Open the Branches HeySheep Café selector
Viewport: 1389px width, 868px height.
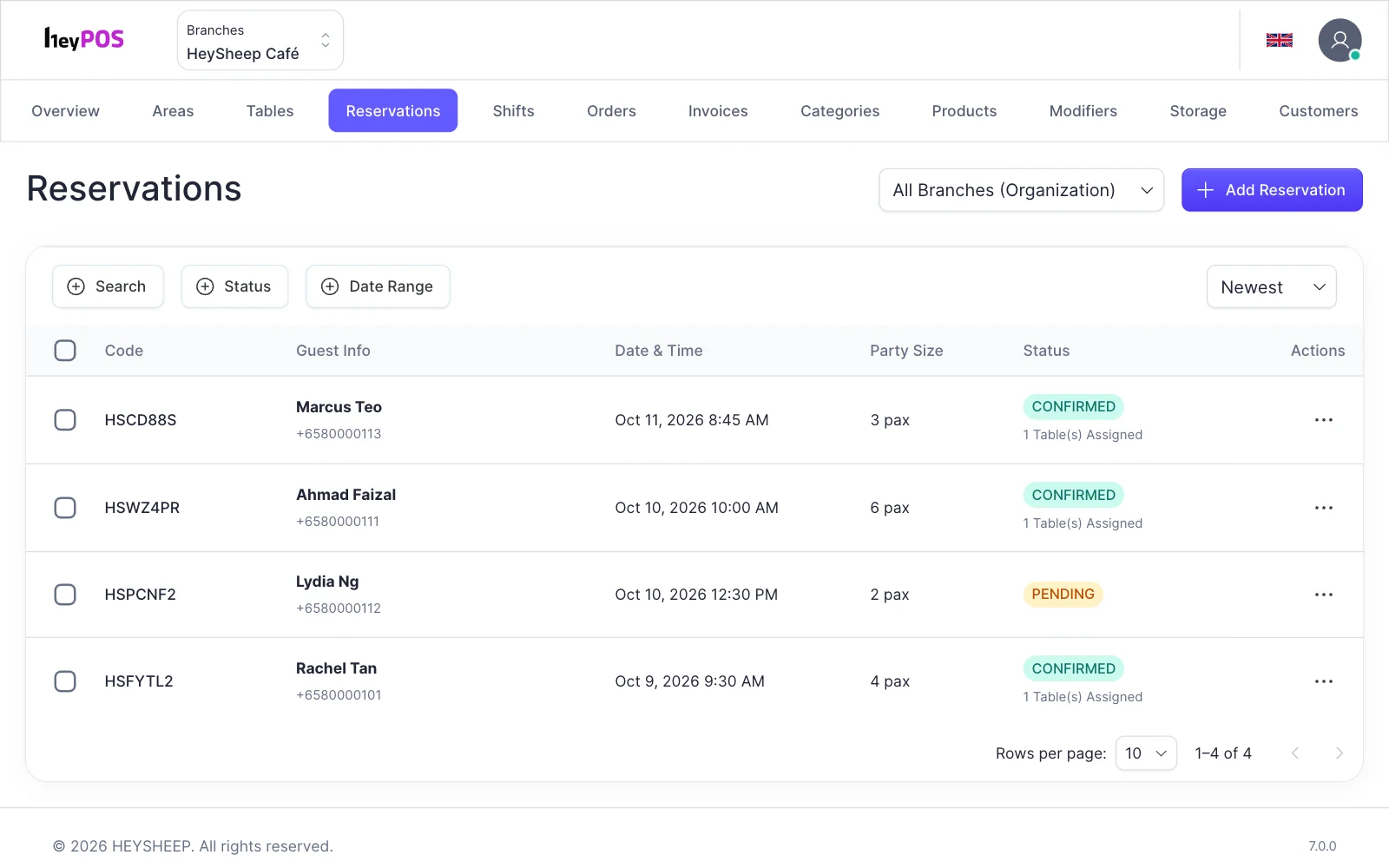pos(260,41)
